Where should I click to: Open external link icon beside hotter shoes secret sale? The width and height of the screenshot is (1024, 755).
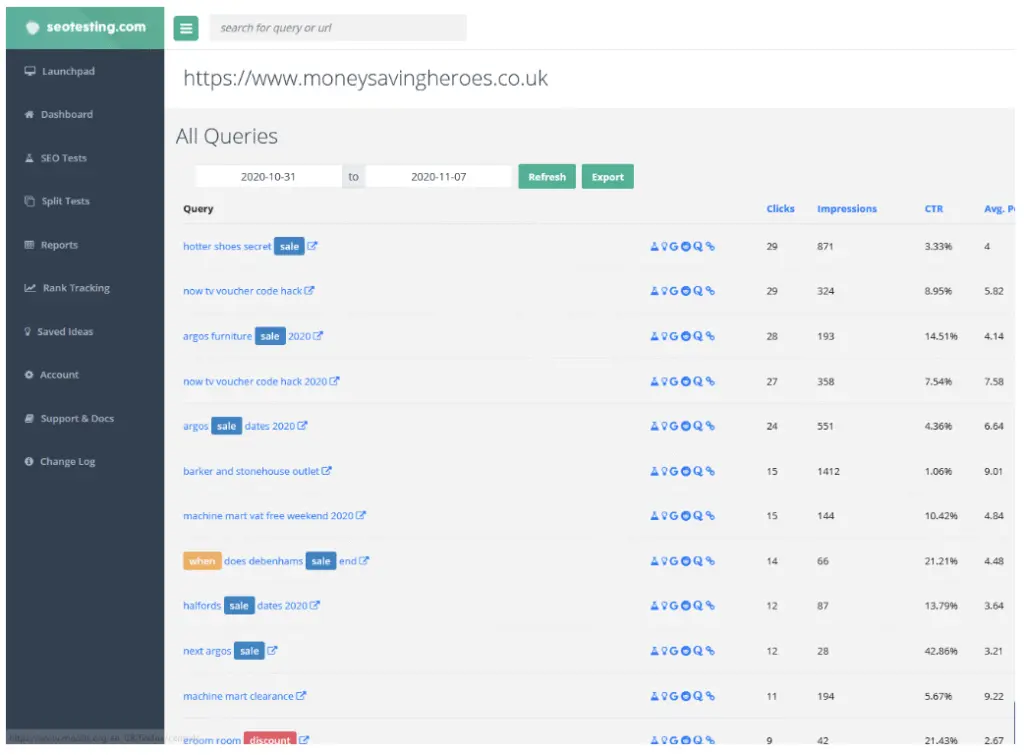(x=312, y=246)
